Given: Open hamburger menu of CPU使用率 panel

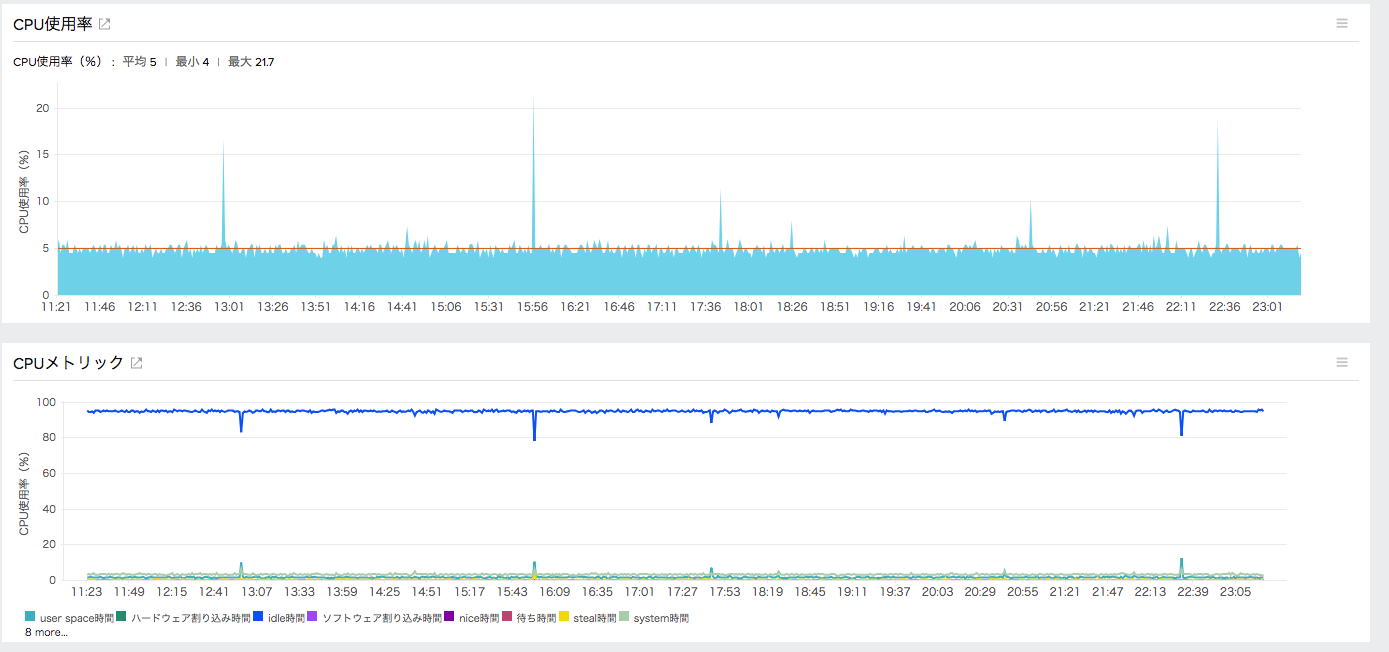Looking at the screenshot, I should tap(1342, 23).
